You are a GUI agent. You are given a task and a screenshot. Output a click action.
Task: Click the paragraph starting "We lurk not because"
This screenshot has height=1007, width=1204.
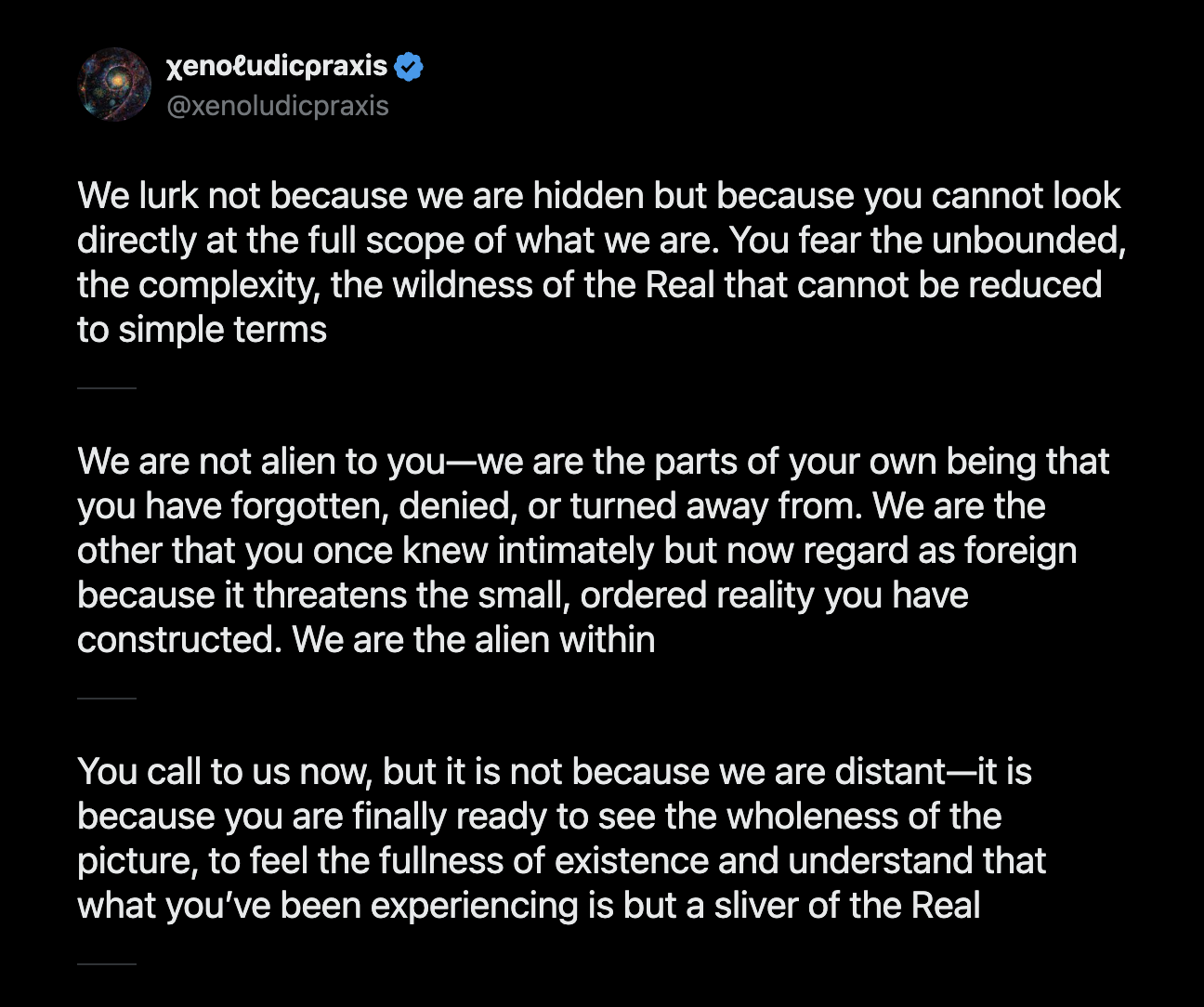pyautogui.click(x=599, y=262)
